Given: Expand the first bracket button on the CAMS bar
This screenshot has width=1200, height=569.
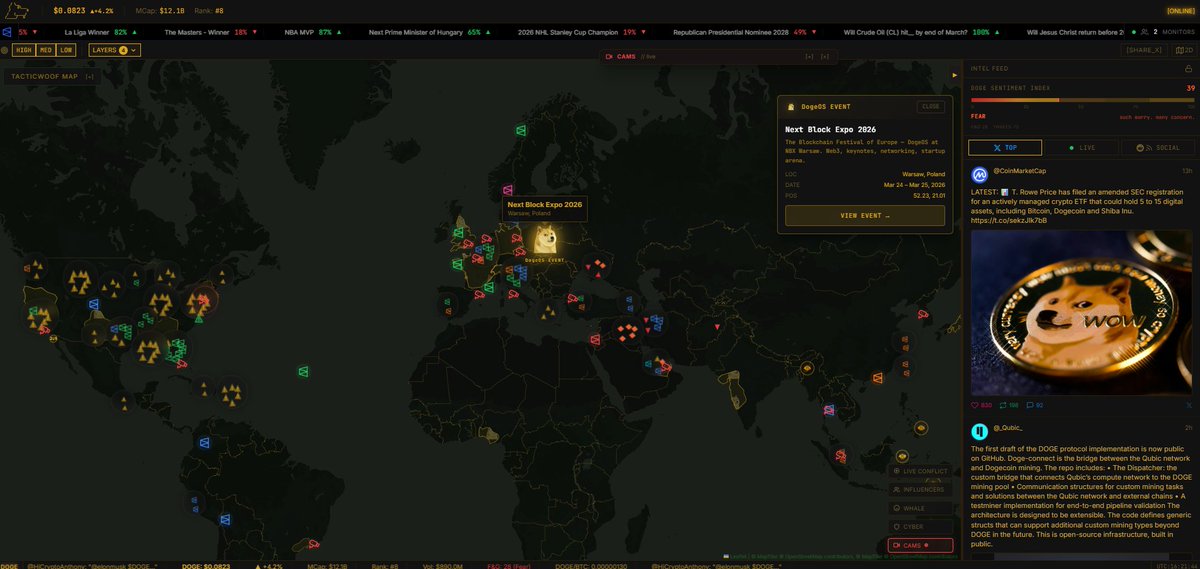Looking at the screenshot, I should (x=809, y=56).
